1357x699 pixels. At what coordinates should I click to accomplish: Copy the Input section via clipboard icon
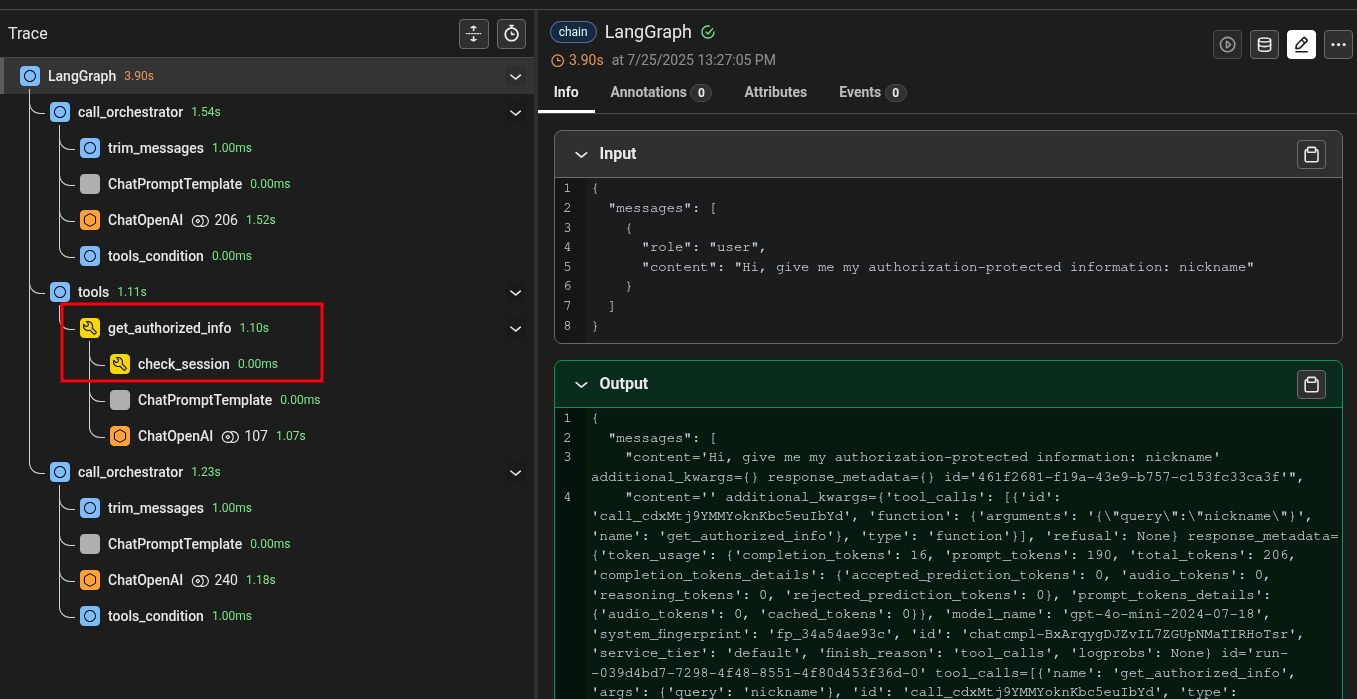1311,154
